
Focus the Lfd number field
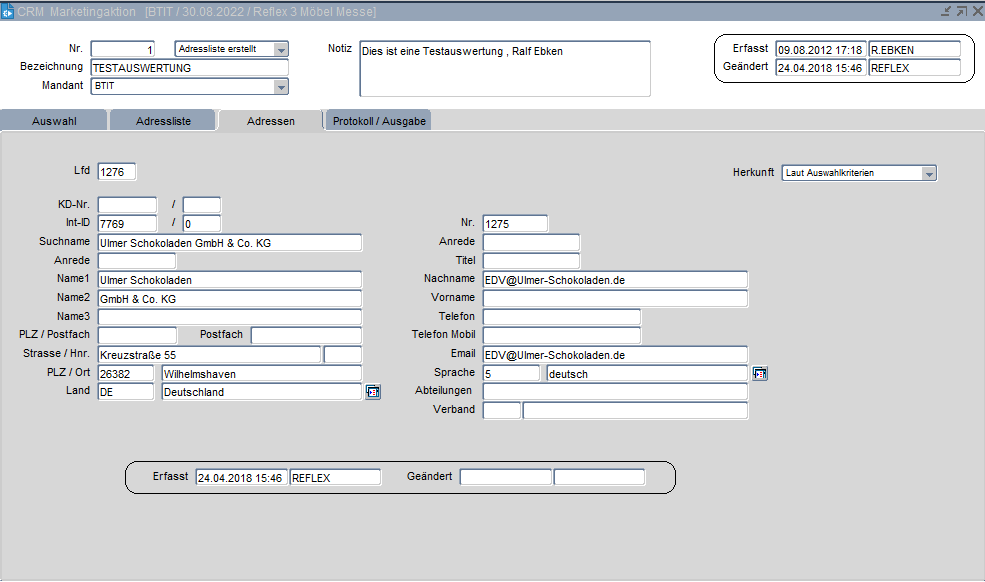[116, 172]
